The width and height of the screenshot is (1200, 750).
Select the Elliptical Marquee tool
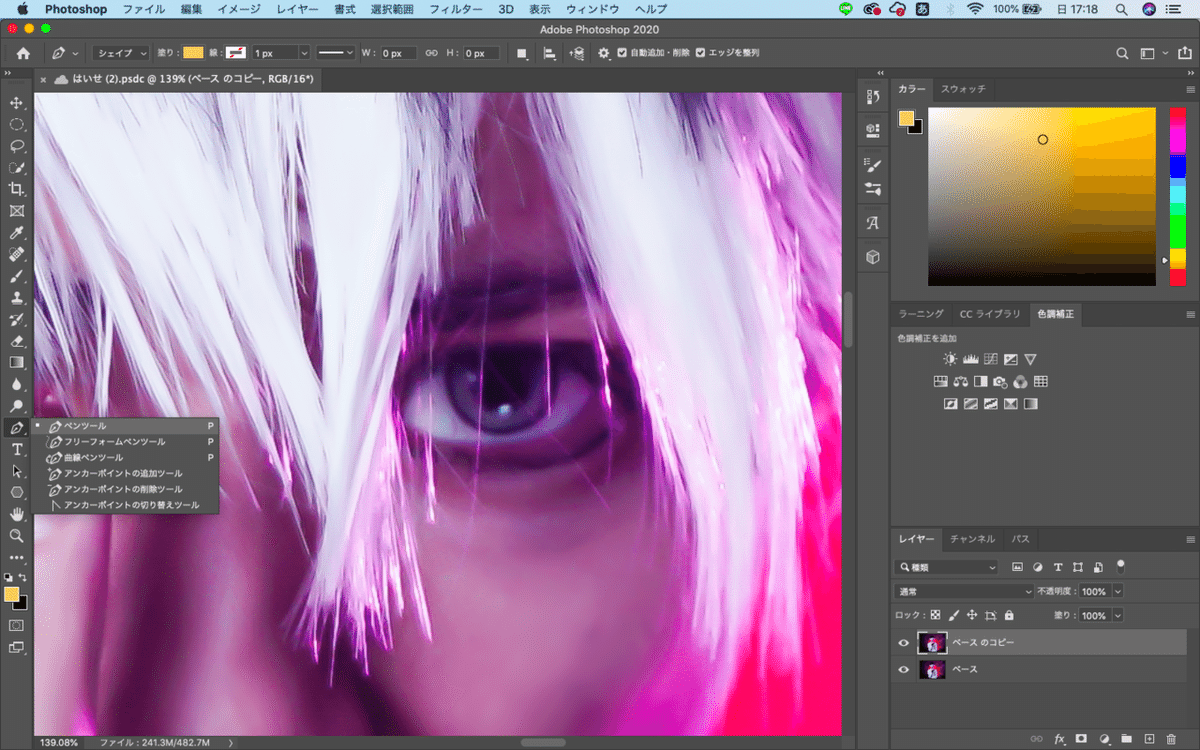(x=16, y=125)
